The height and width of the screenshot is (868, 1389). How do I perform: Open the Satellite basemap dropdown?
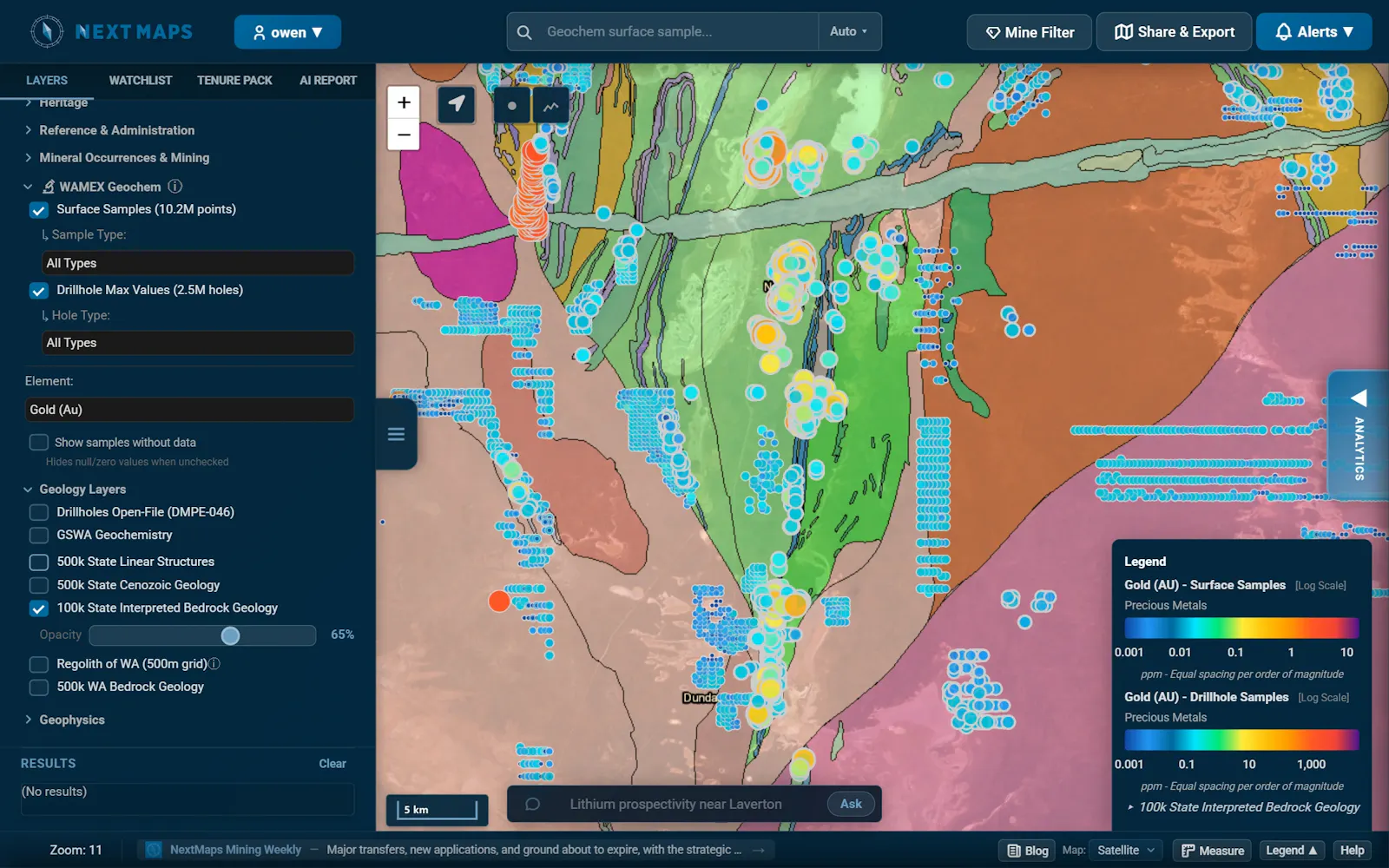(1127, 851)
